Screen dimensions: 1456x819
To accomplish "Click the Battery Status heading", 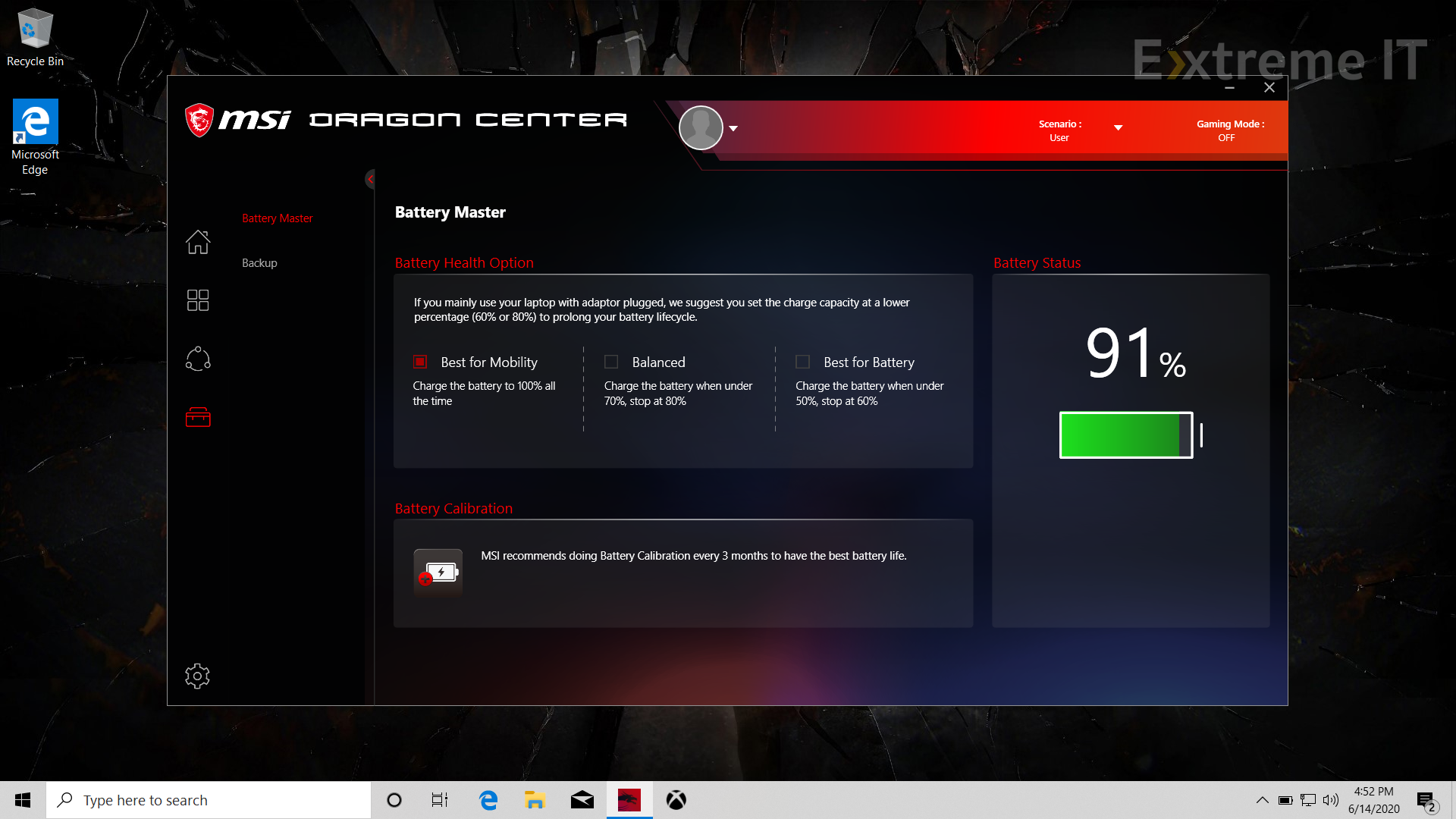I will 1037,263.
